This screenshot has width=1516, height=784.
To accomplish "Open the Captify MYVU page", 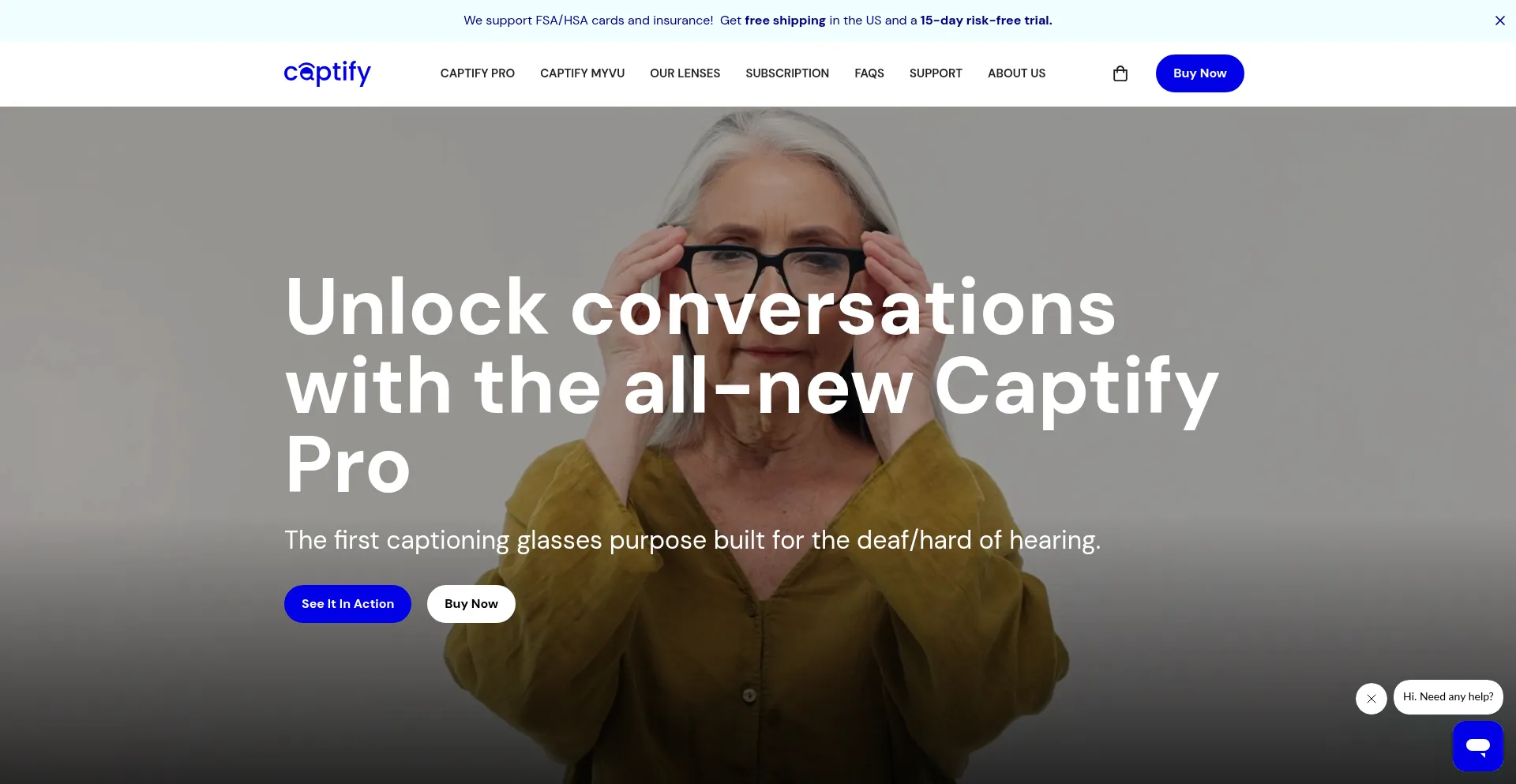I will pyautogui.click(x=582, y=73).
